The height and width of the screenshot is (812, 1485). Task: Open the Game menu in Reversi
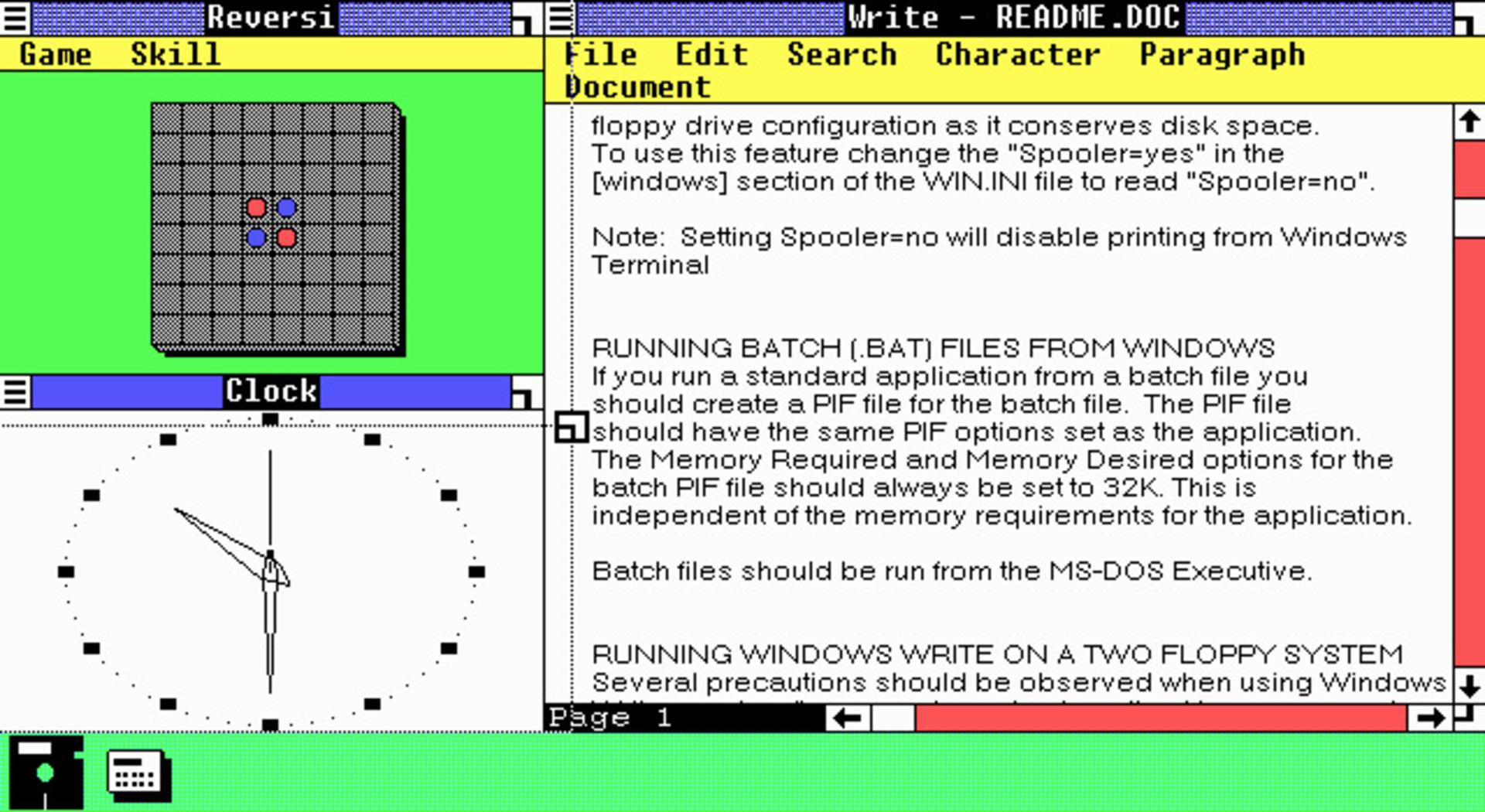56,55
